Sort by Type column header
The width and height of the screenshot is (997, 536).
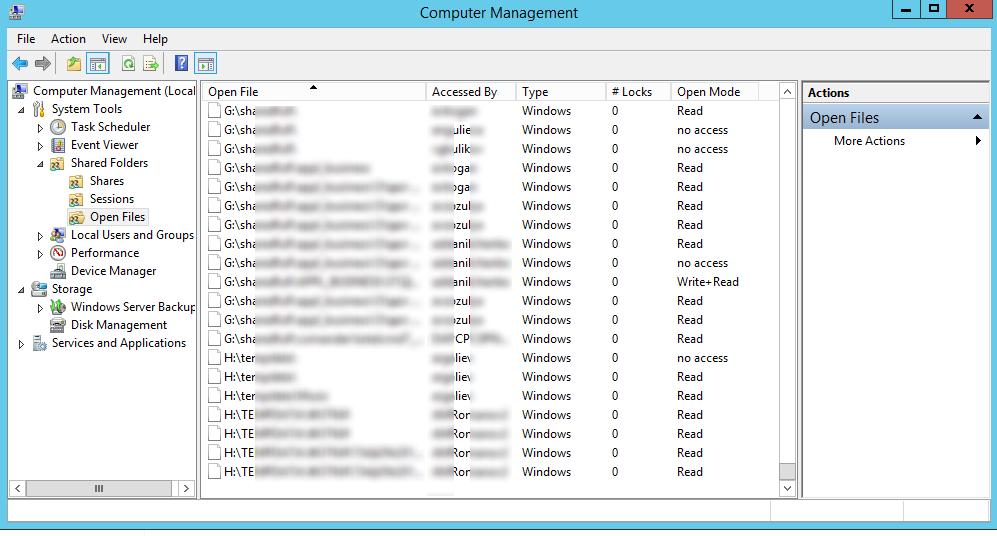point(561,92)
